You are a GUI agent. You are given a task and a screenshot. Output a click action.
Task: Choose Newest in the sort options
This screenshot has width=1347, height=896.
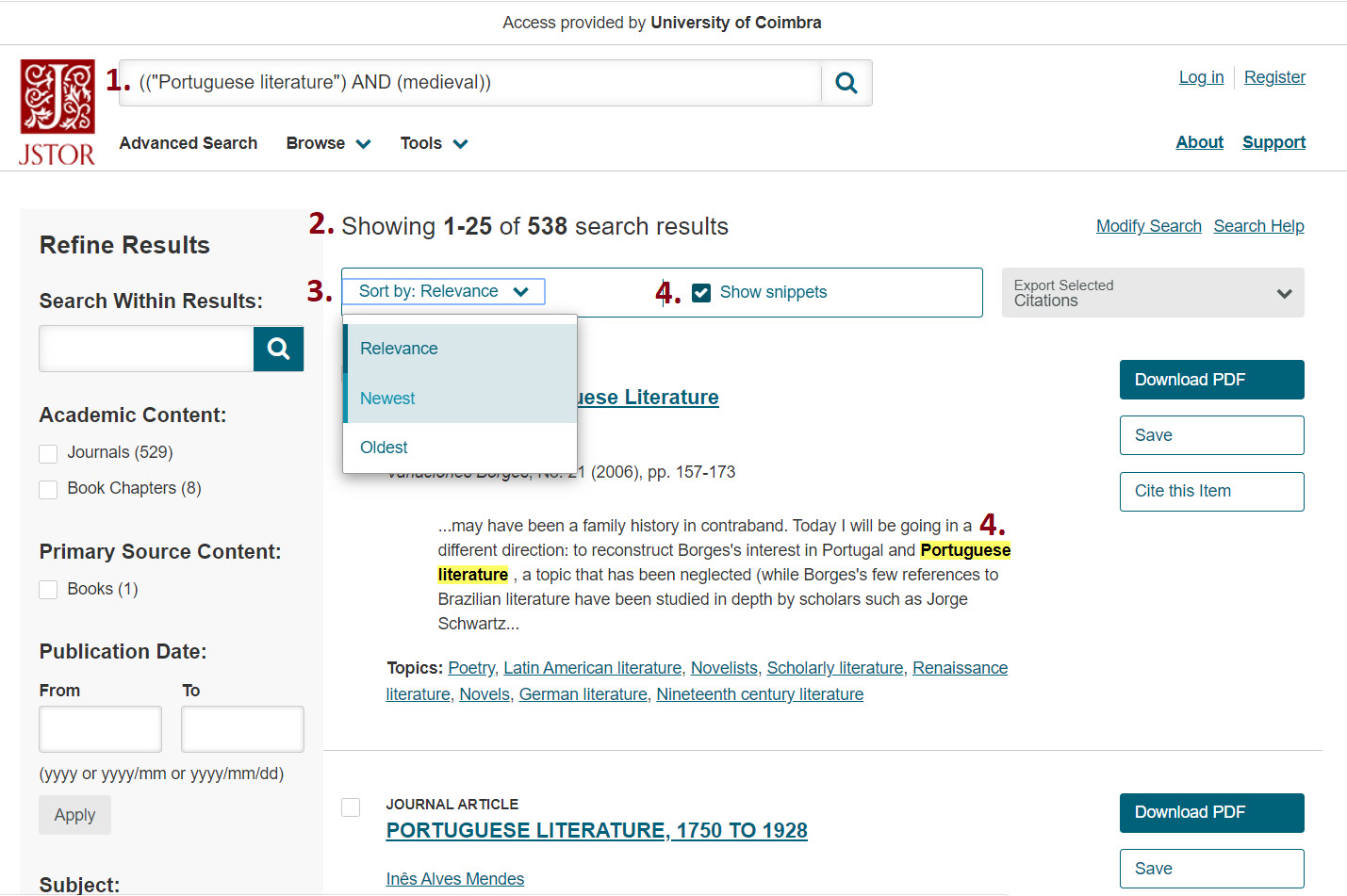click(387, 399)
